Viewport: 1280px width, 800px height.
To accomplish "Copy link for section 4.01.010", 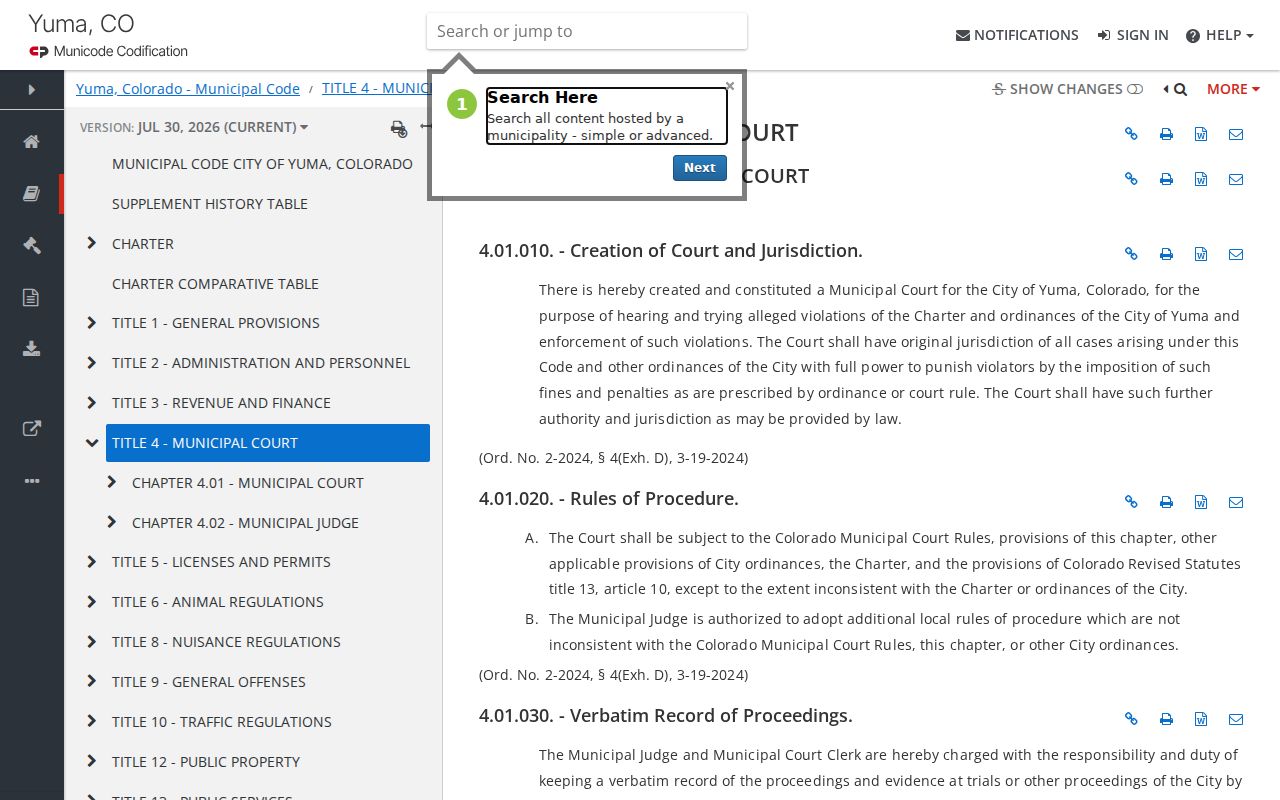I will point(1131,254).
